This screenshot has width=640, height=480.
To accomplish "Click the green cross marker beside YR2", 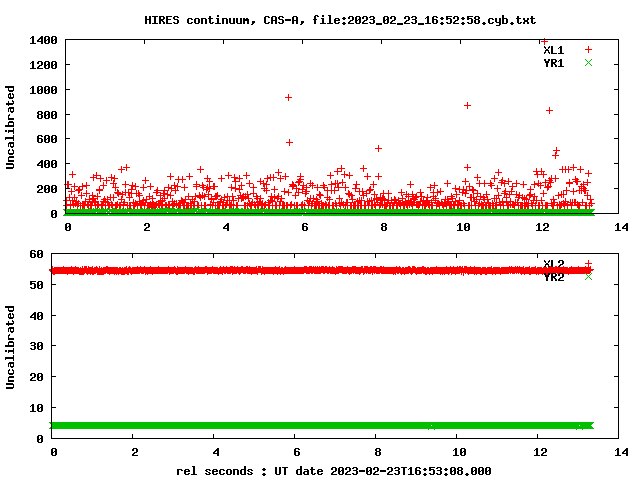I will 588,277.
